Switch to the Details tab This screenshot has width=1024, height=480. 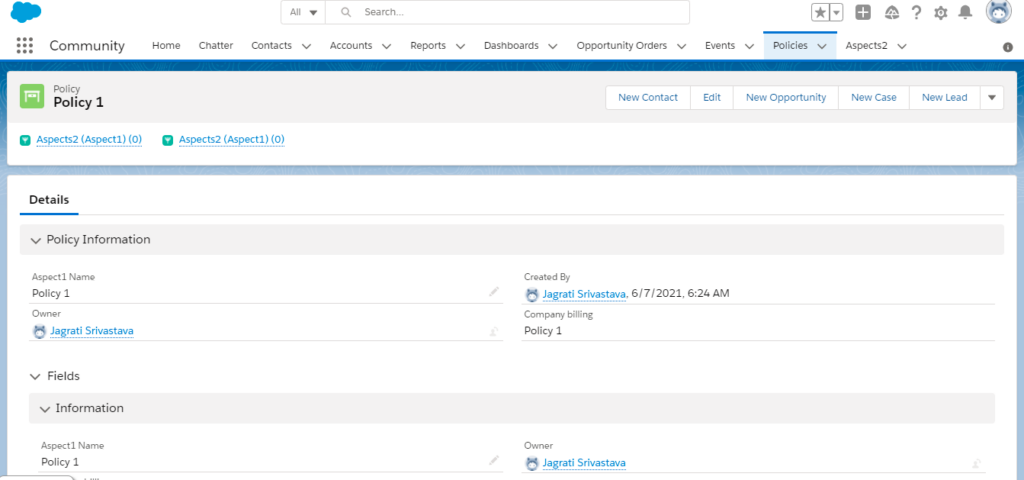(48, 200)
